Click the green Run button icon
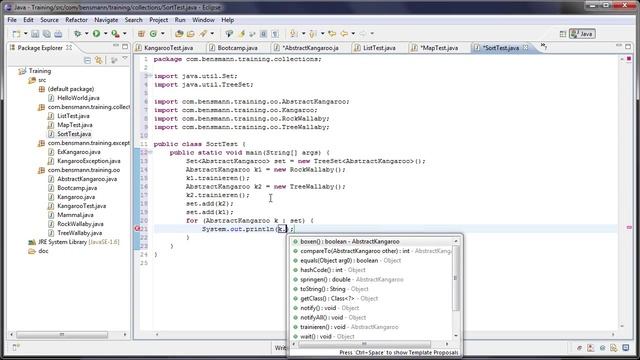This screenshot has width=640, height=360. point(96,34)
